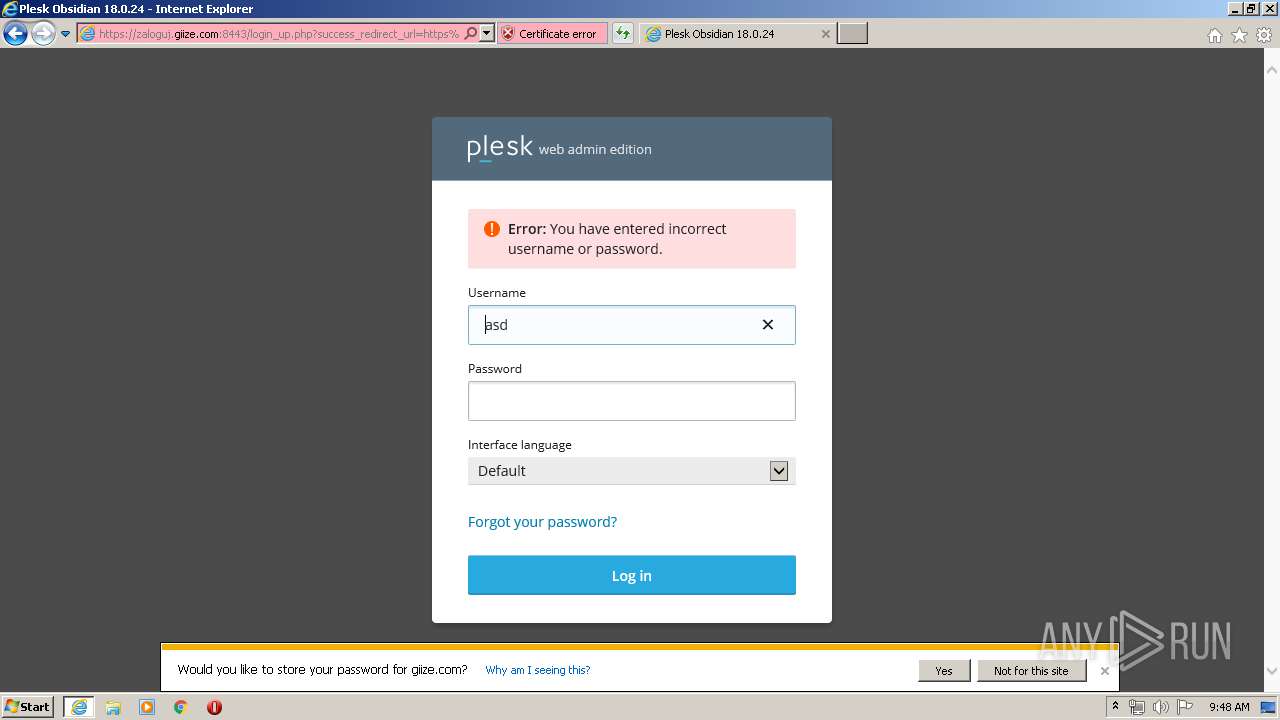Viewport: 1280px width, 720px height.
Task: Click the red Opera-style taskbar icon
Action: [214, 707]
